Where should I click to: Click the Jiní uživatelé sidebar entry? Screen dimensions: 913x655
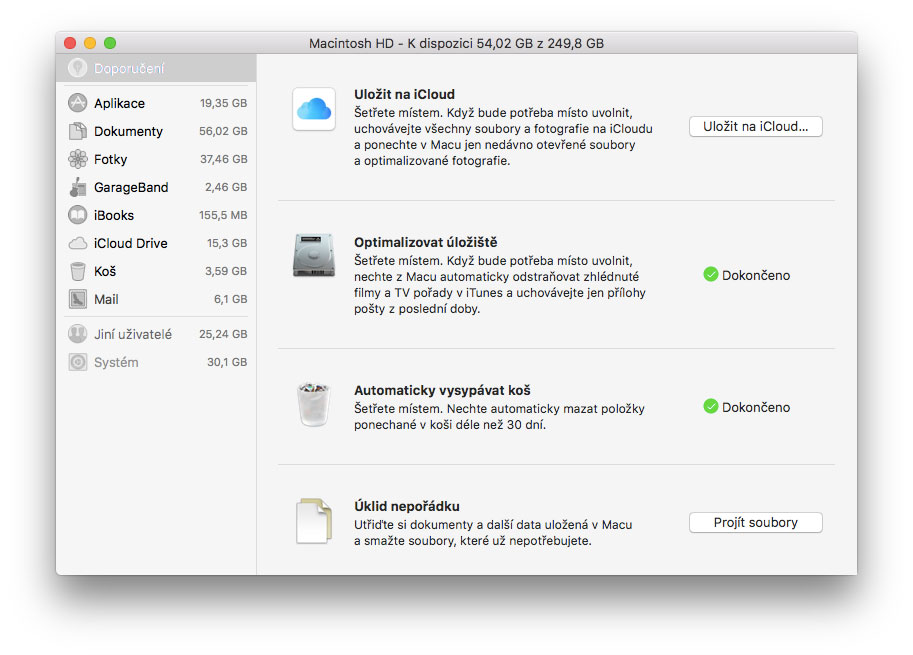click(157, 334)
